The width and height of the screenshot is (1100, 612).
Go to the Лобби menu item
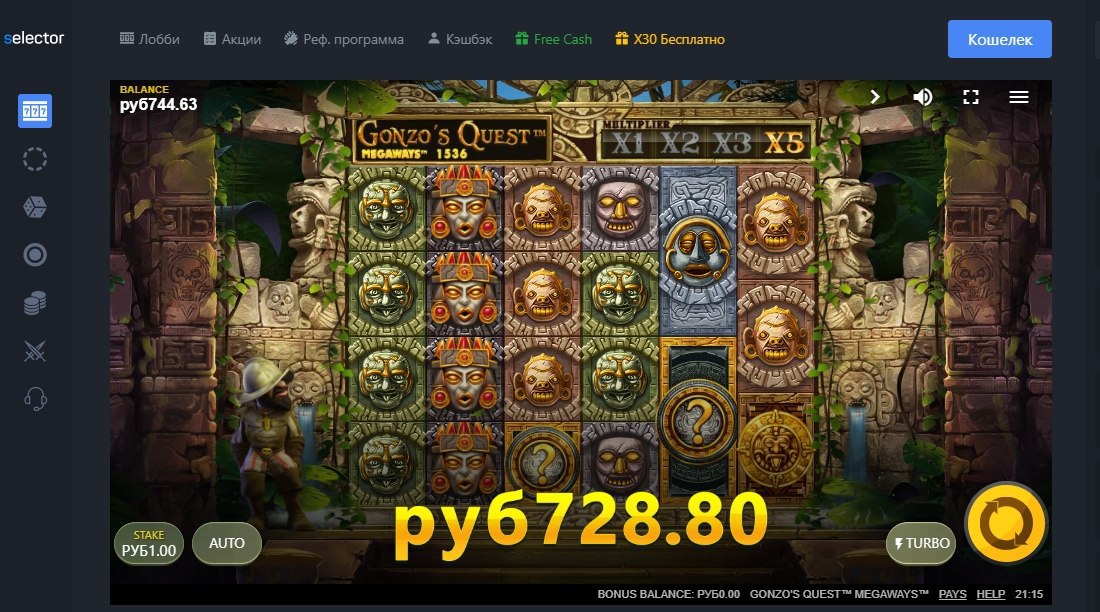coord(149,39)
